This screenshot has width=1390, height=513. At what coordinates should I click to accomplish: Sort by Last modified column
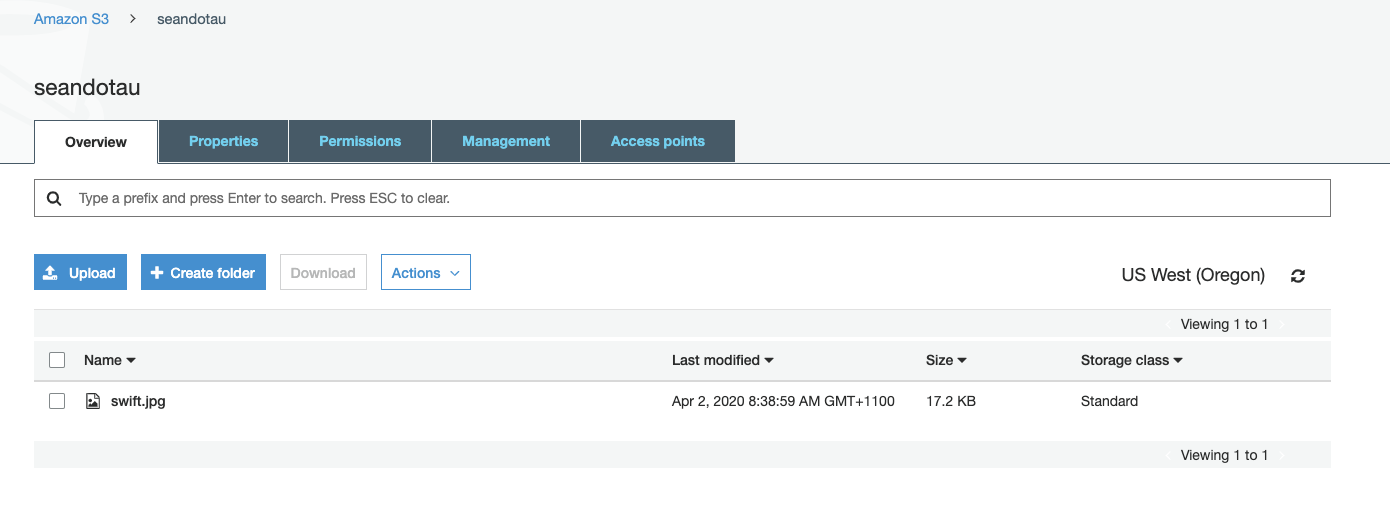point(722,360)
